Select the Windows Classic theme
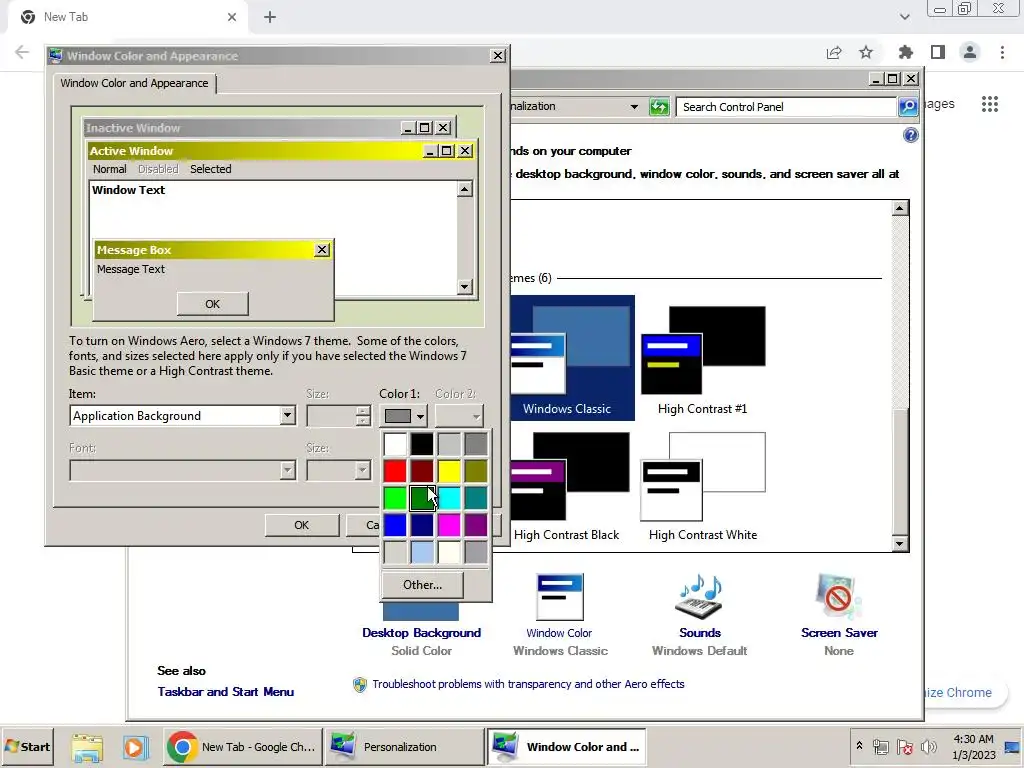This screenshot has width=1024, height=768. 572,357
